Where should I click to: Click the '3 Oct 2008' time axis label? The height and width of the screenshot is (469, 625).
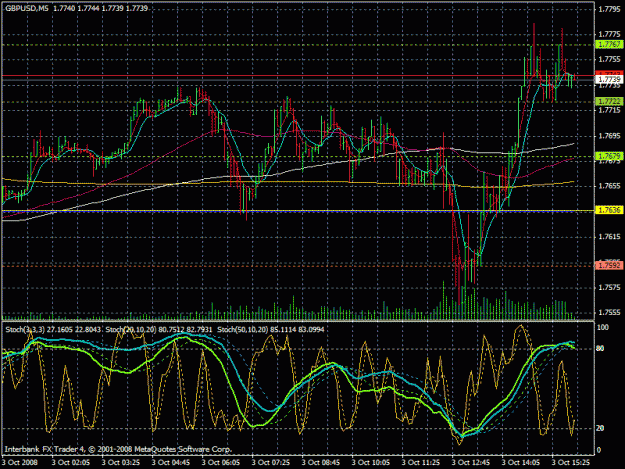20,463
